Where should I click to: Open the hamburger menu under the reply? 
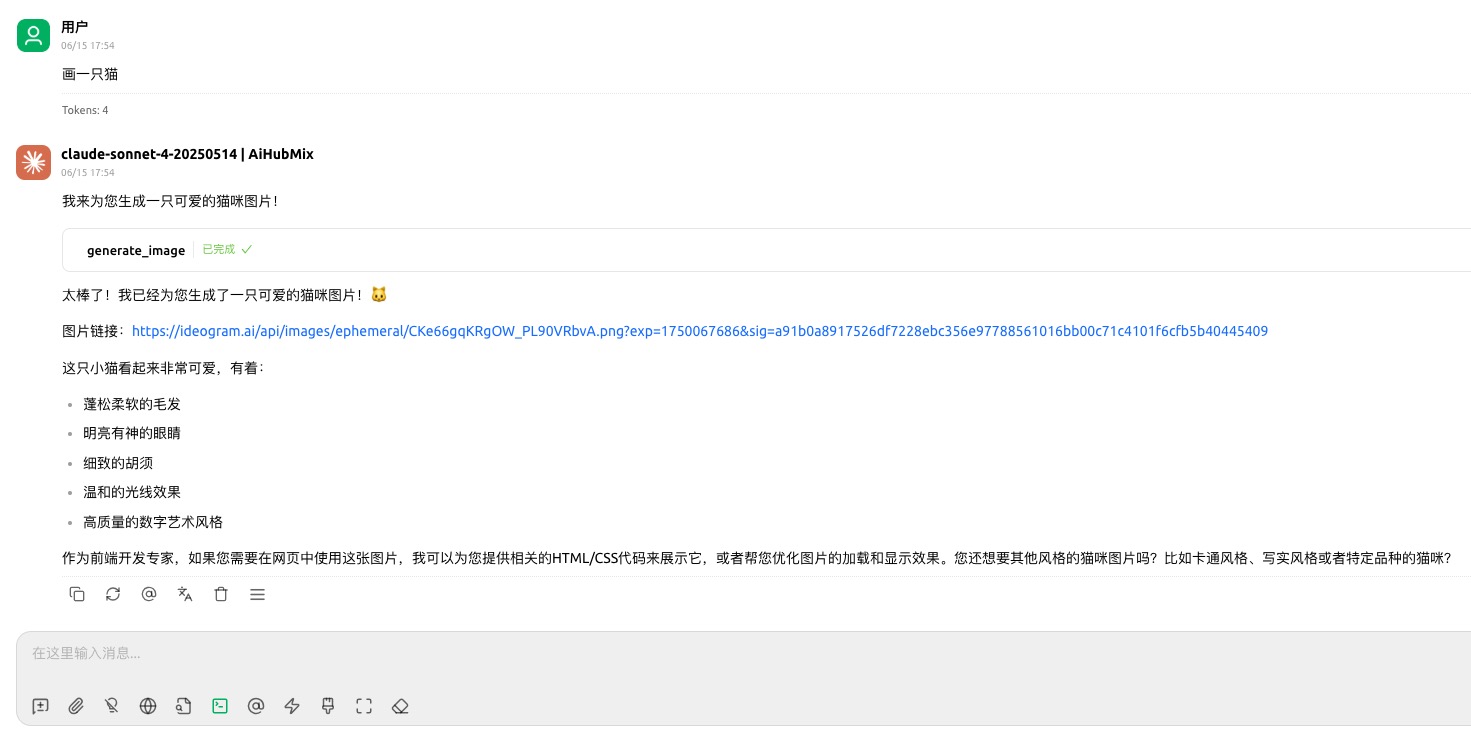pyautogui.click(x=257, y=594)
